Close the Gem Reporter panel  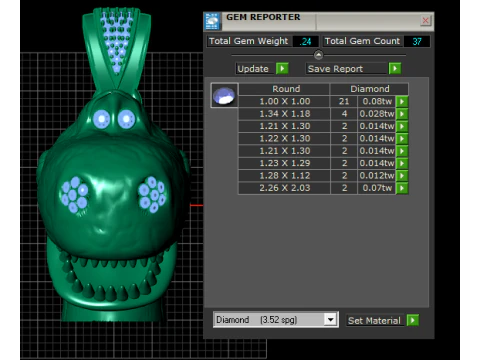pos(425,21)
